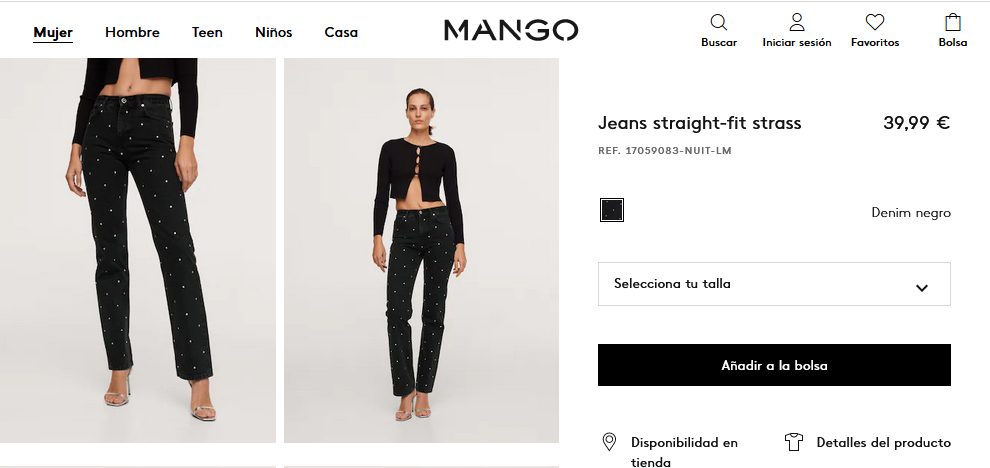
Task: Open the Casa menu section
Action: 341,32
